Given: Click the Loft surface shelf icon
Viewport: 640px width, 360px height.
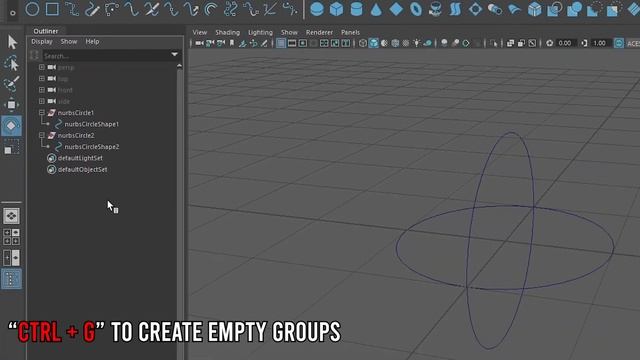Looking at the screenshot, I should click(x=455, y=9).
